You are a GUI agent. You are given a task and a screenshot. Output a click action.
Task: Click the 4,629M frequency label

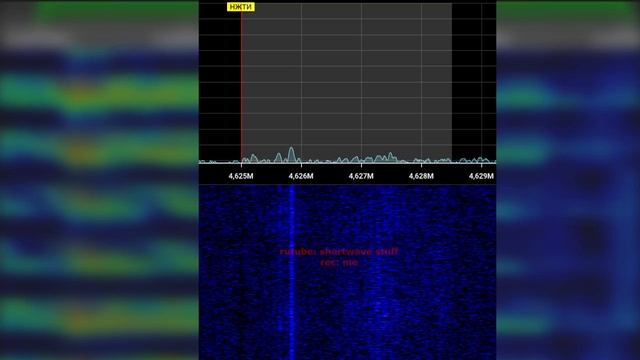tap(481, 176)
